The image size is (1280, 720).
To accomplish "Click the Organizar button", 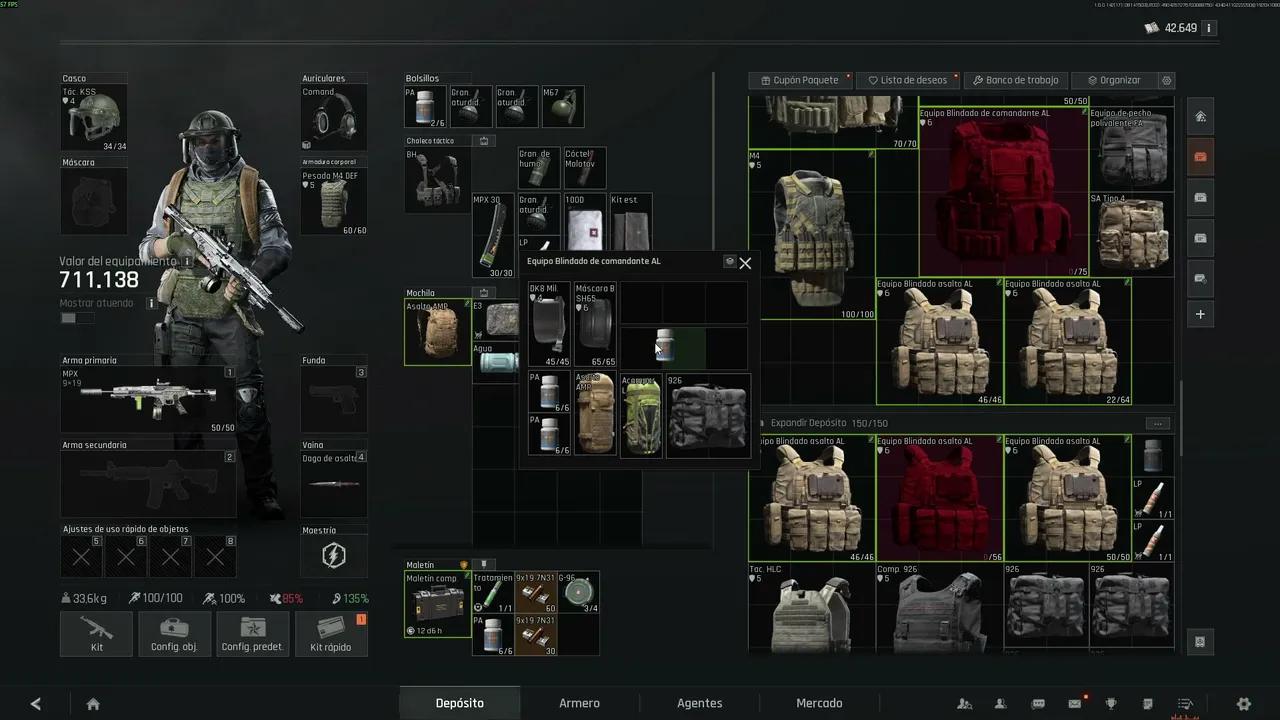I will [1114, 80].
